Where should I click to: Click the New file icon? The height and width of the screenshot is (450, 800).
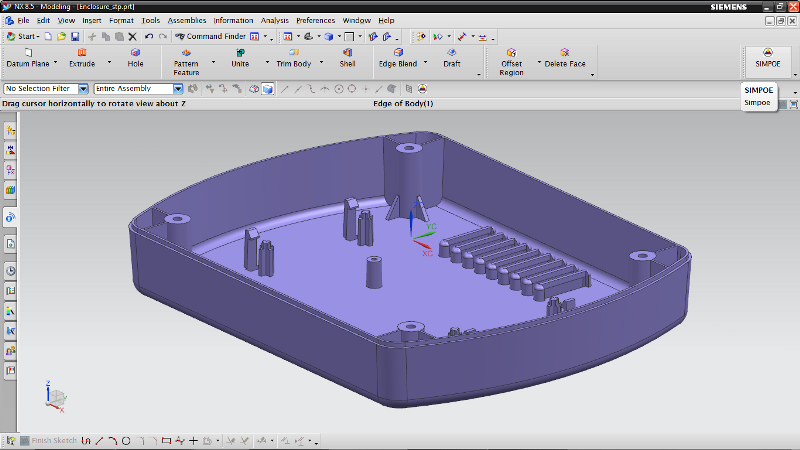pyautogui.click(x=48, y=36)
